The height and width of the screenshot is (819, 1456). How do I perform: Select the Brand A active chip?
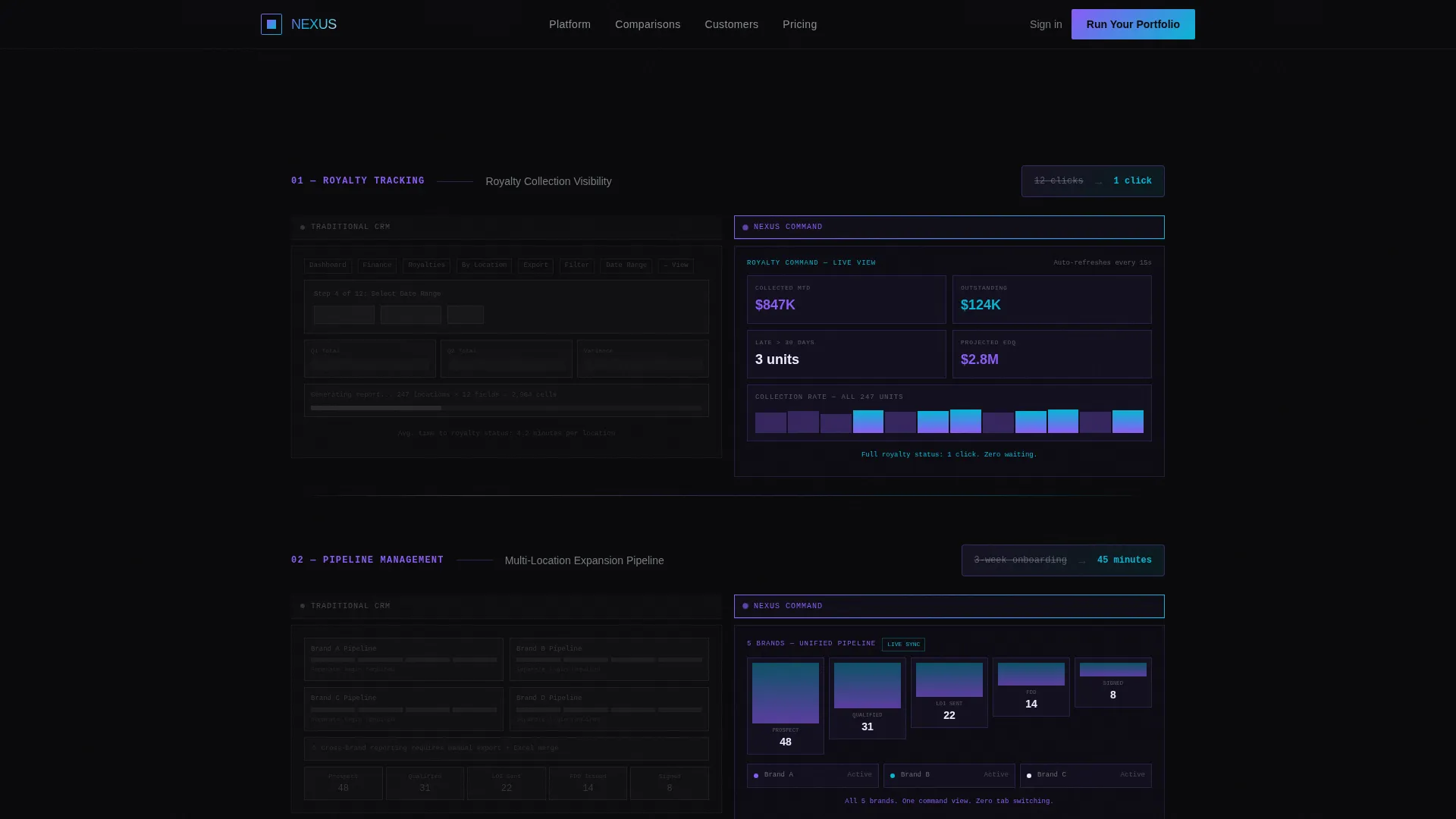coord(813,775)
